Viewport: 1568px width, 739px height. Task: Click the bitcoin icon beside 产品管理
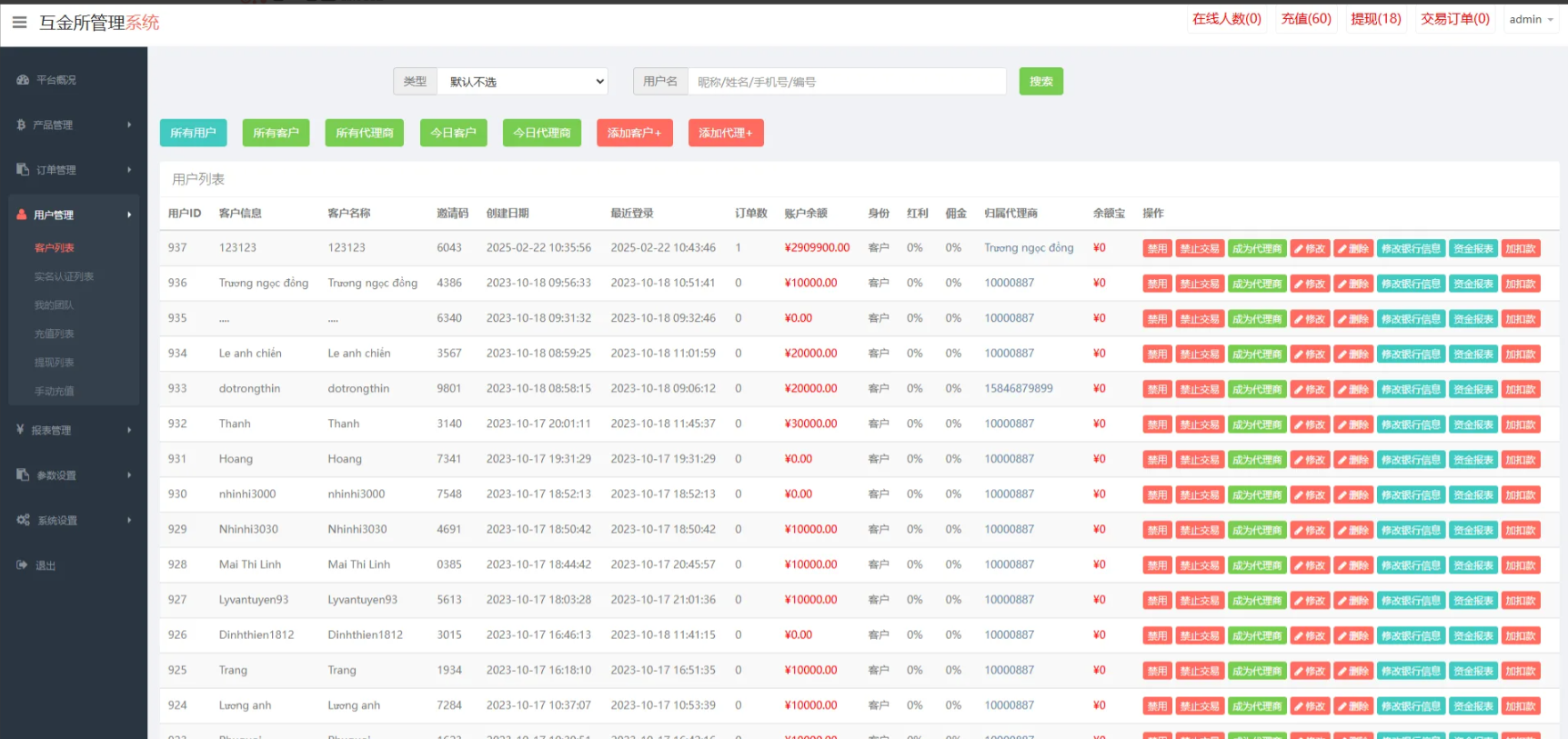click(21, 125)
